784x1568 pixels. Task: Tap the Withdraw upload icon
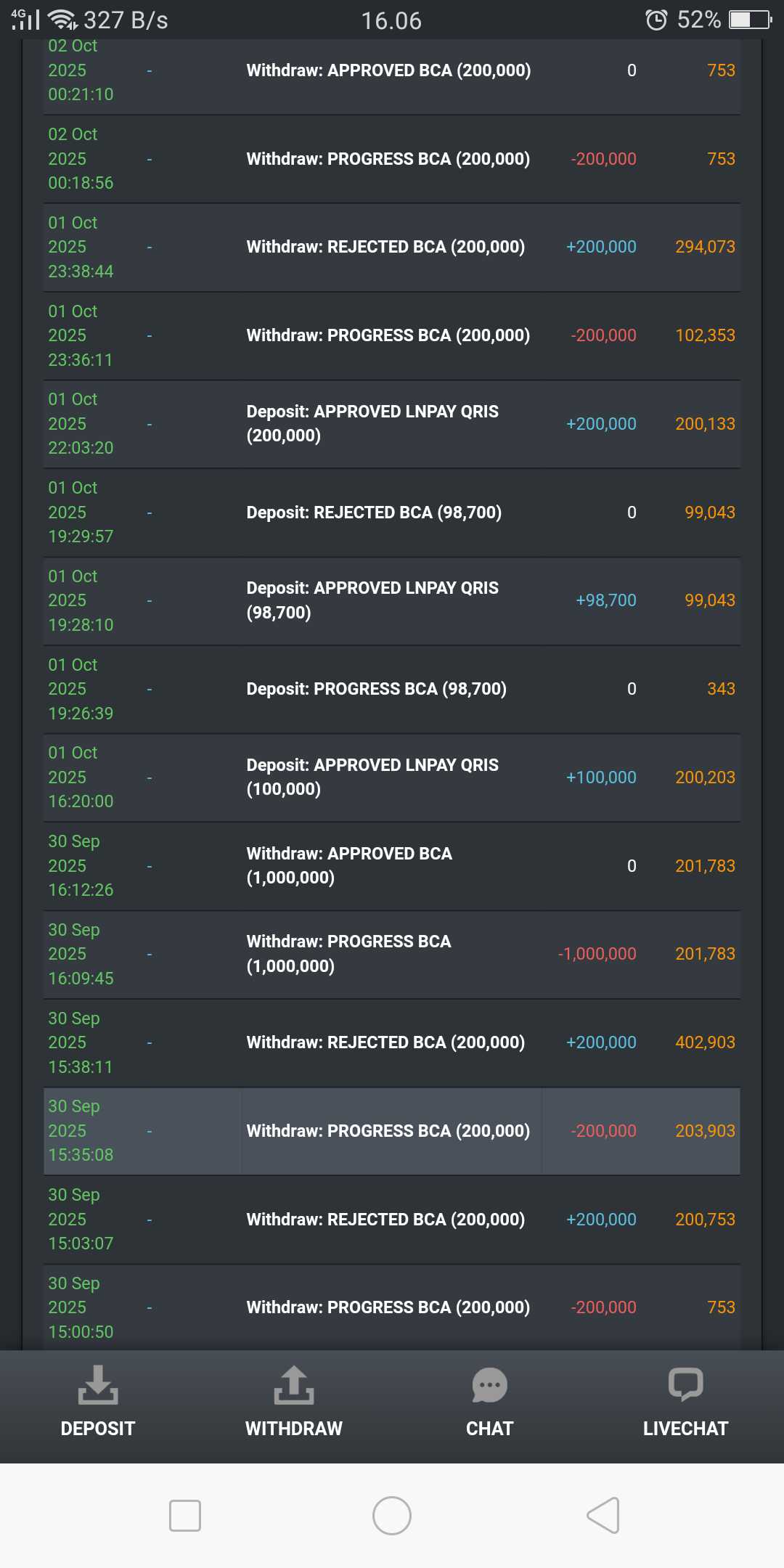(294, 1385)
